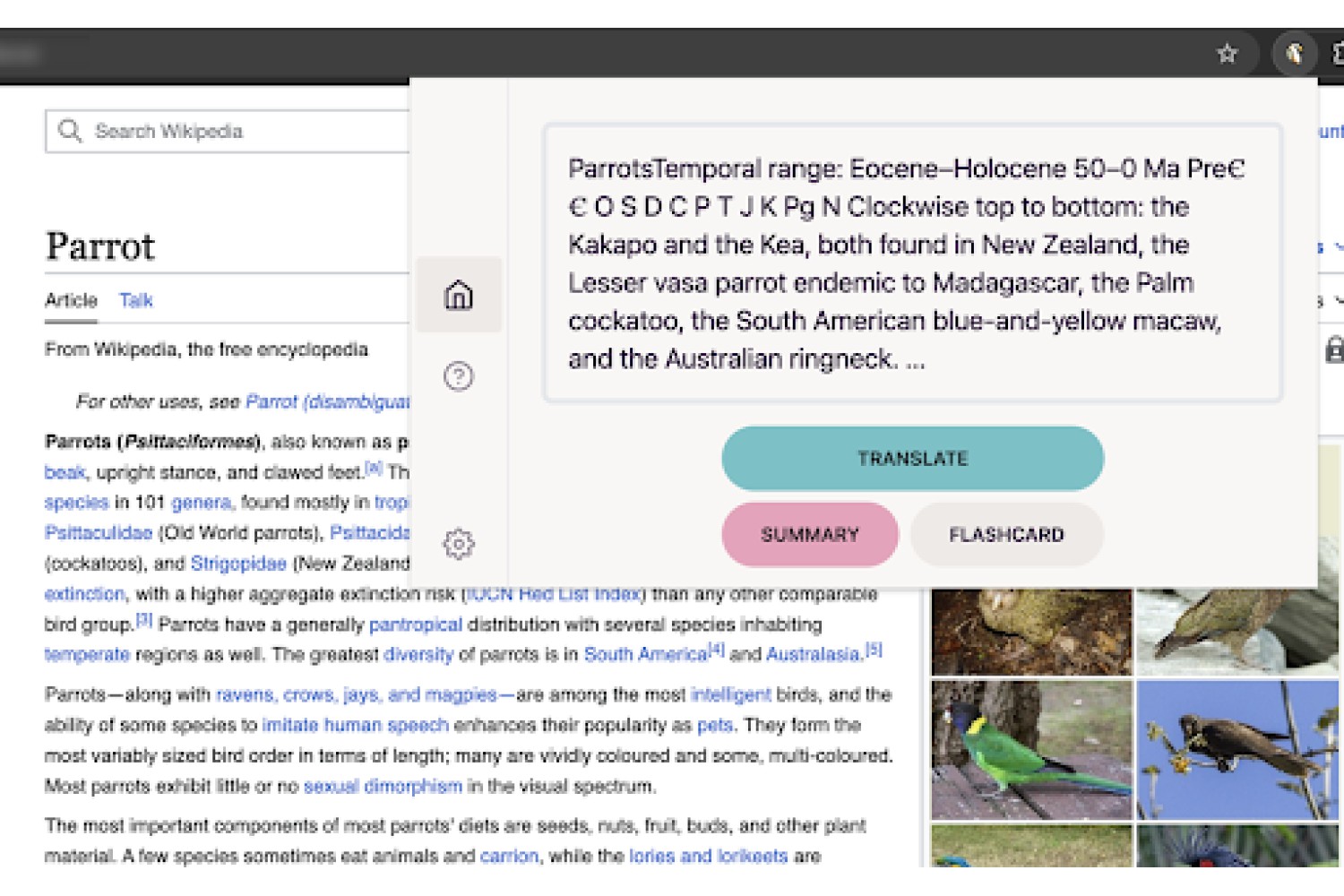Screen dimensions: 1344x896
Task: Bookmark this page with the star icon
Action: point(1227,54)
